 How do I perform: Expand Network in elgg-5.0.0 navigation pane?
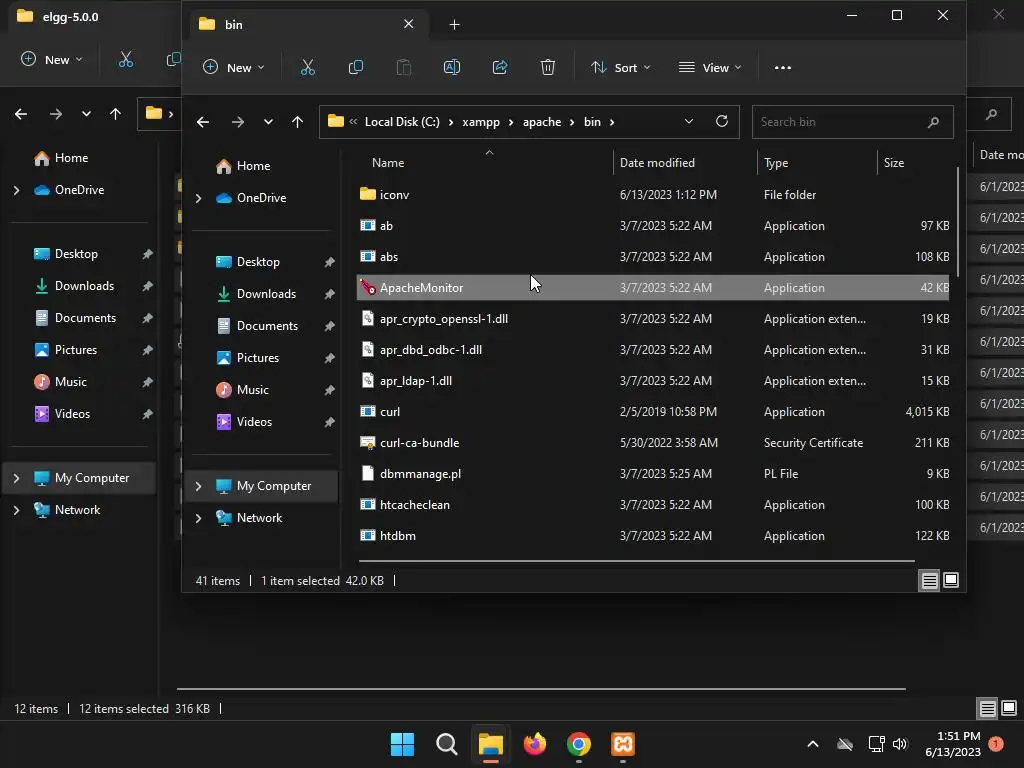click(x=16, y=510)
